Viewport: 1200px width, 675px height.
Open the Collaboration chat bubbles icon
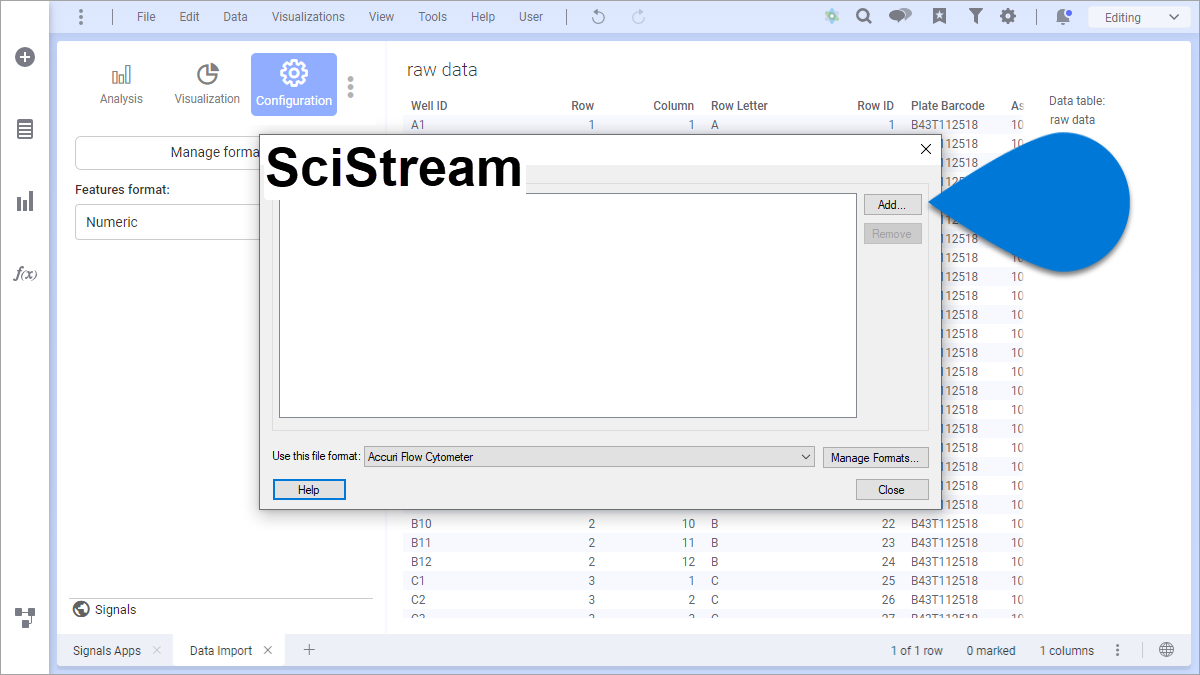[x=900, y=17]
